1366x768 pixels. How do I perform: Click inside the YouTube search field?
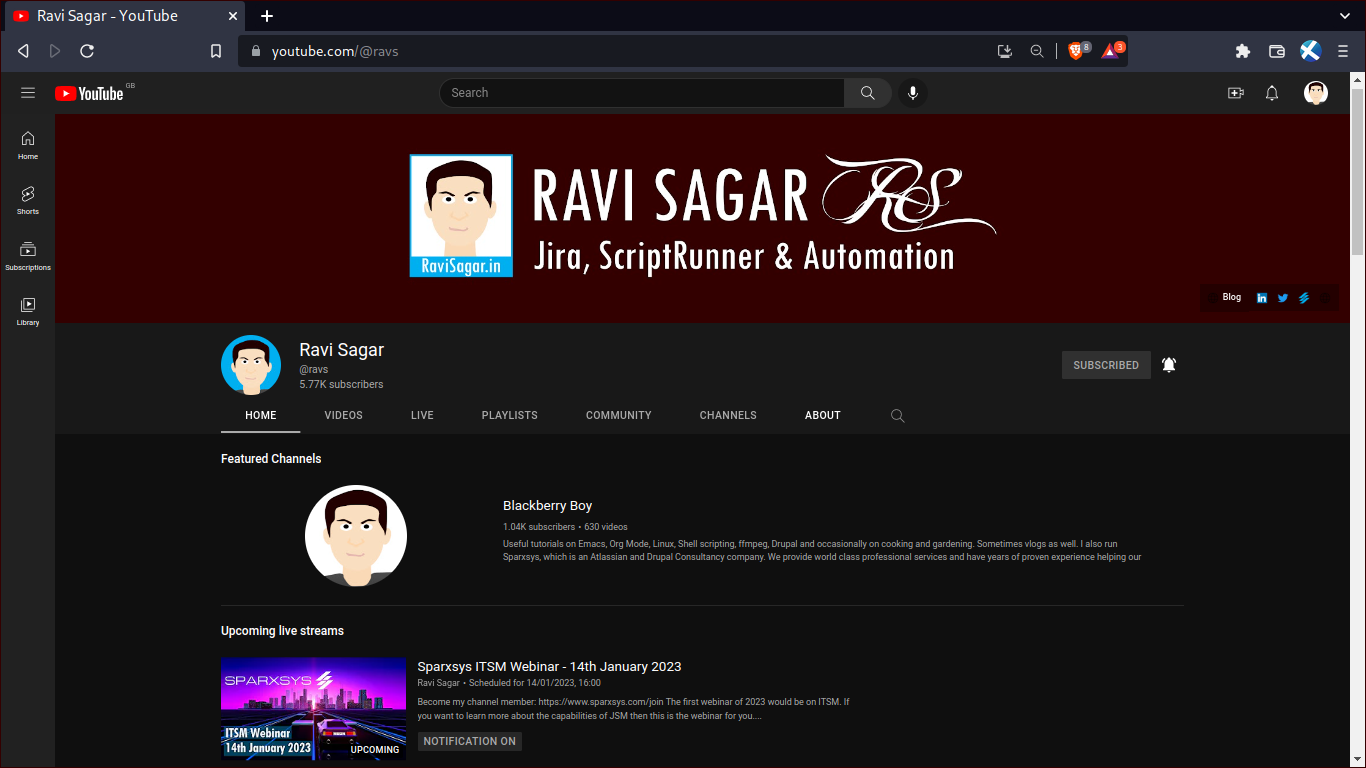[642, 93]
